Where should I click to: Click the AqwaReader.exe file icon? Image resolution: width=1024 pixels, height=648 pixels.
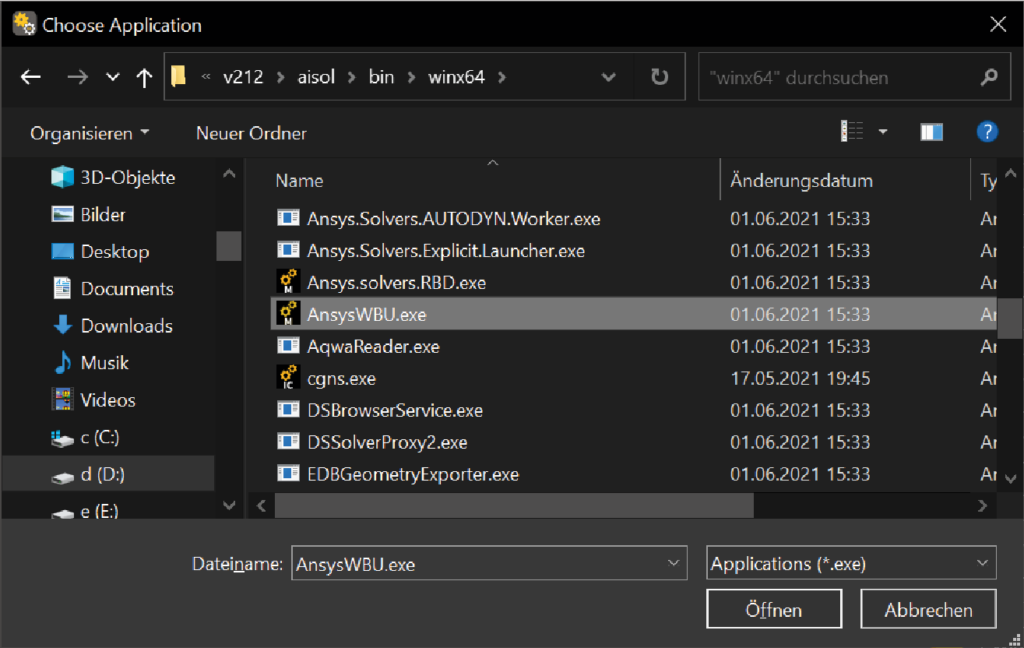coord(288,346)
